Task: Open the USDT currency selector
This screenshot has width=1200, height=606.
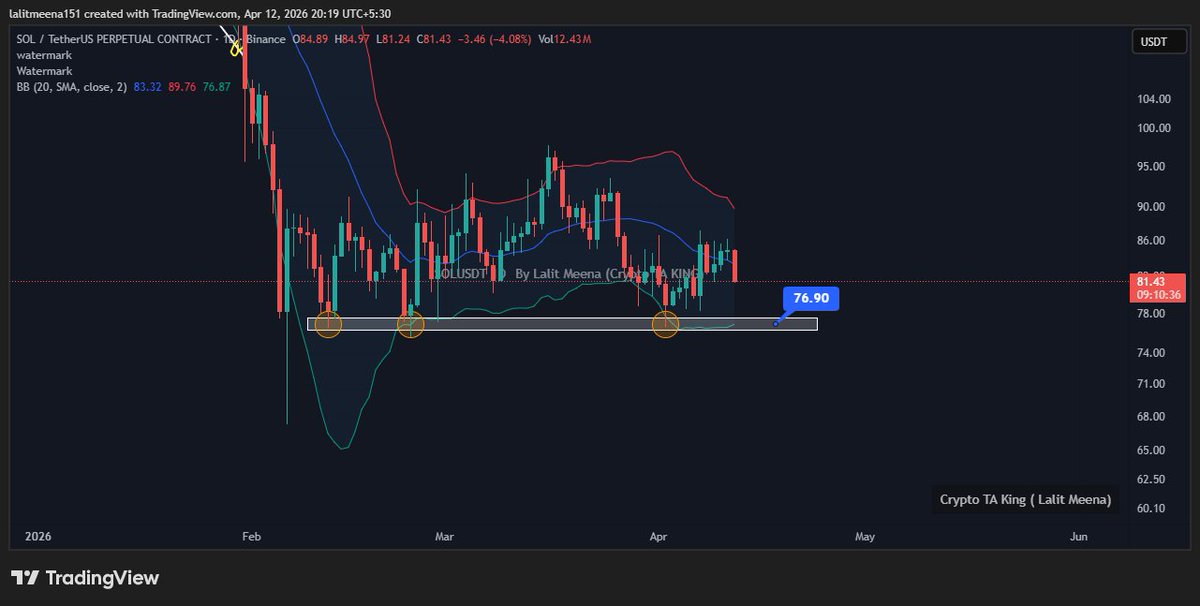Action: point(1159,42)
